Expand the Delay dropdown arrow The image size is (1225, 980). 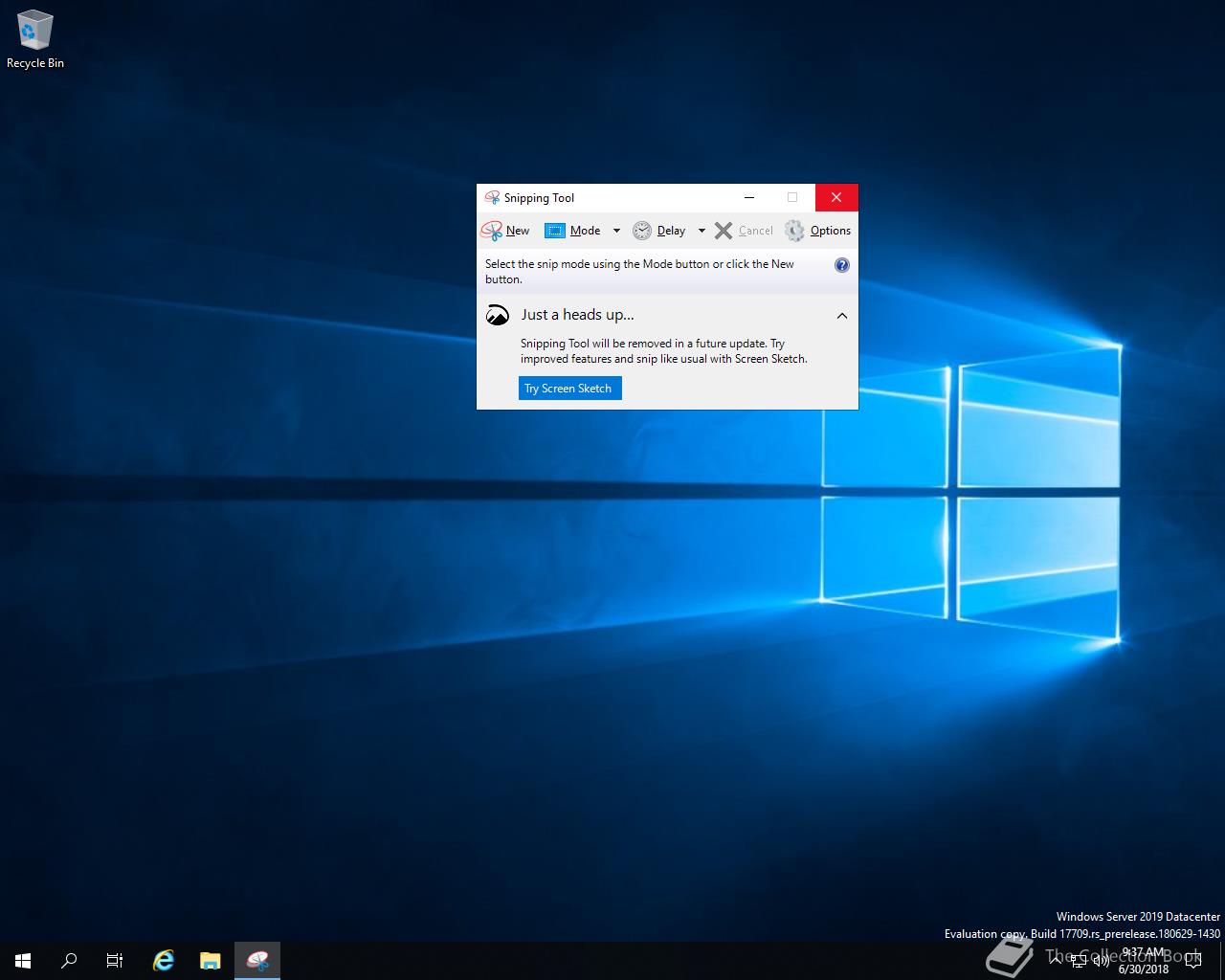702,231
